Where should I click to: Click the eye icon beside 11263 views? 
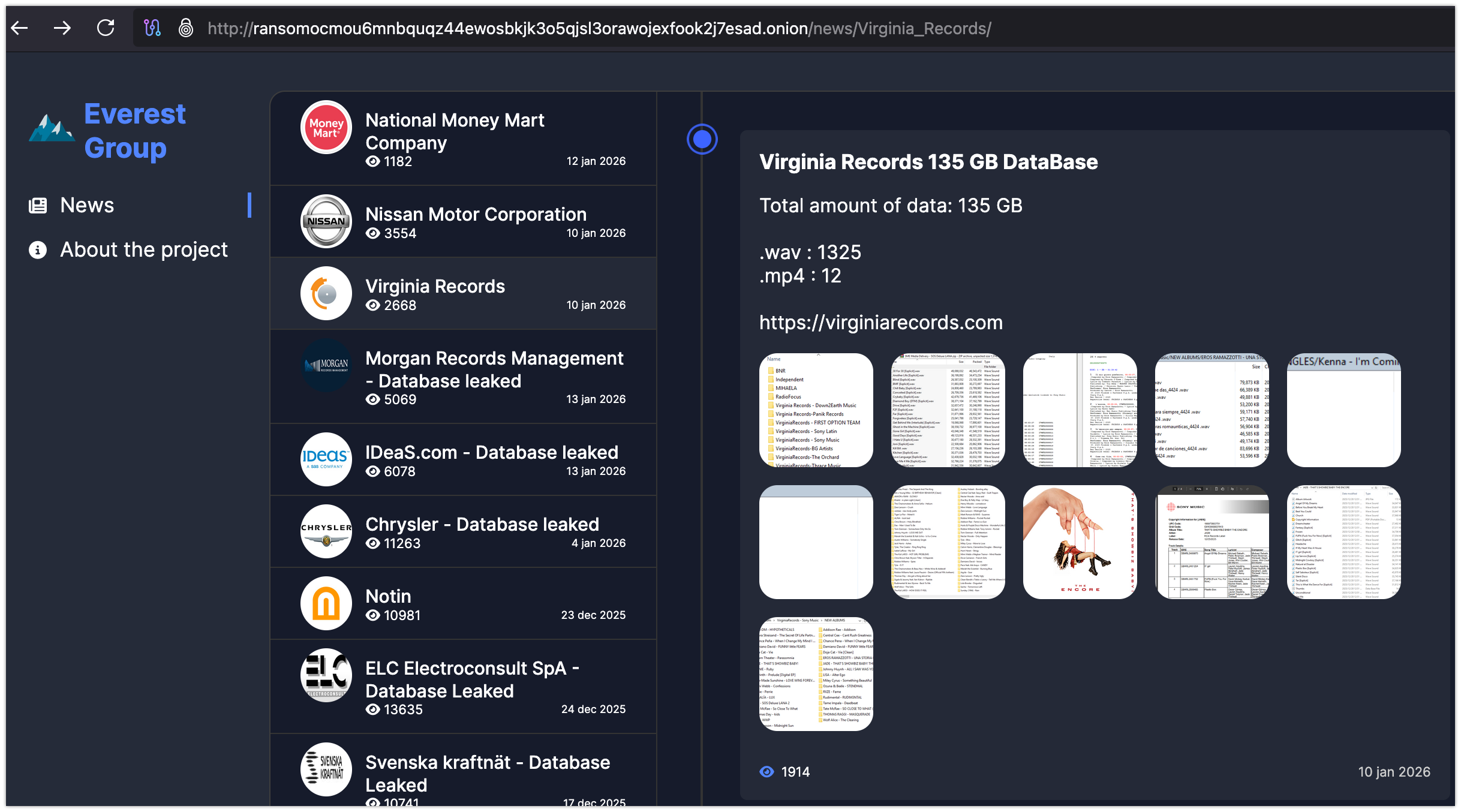click(x=373, y=543)
